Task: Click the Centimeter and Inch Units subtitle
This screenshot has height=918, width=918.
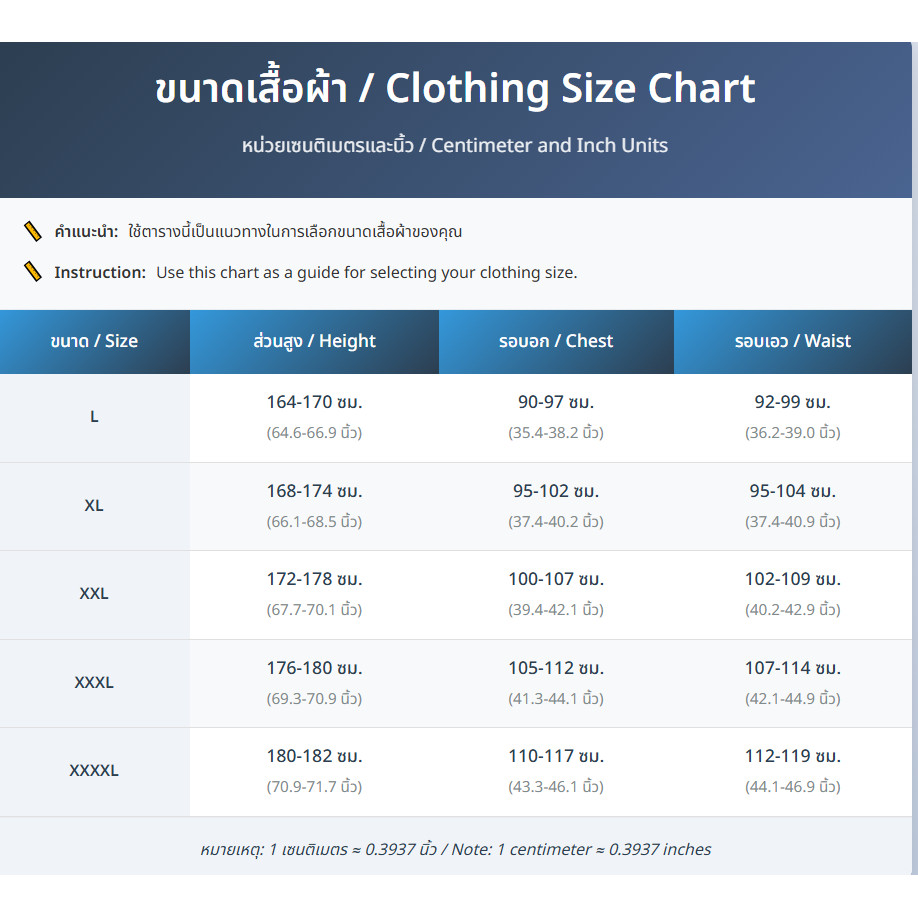Action: 456,145
